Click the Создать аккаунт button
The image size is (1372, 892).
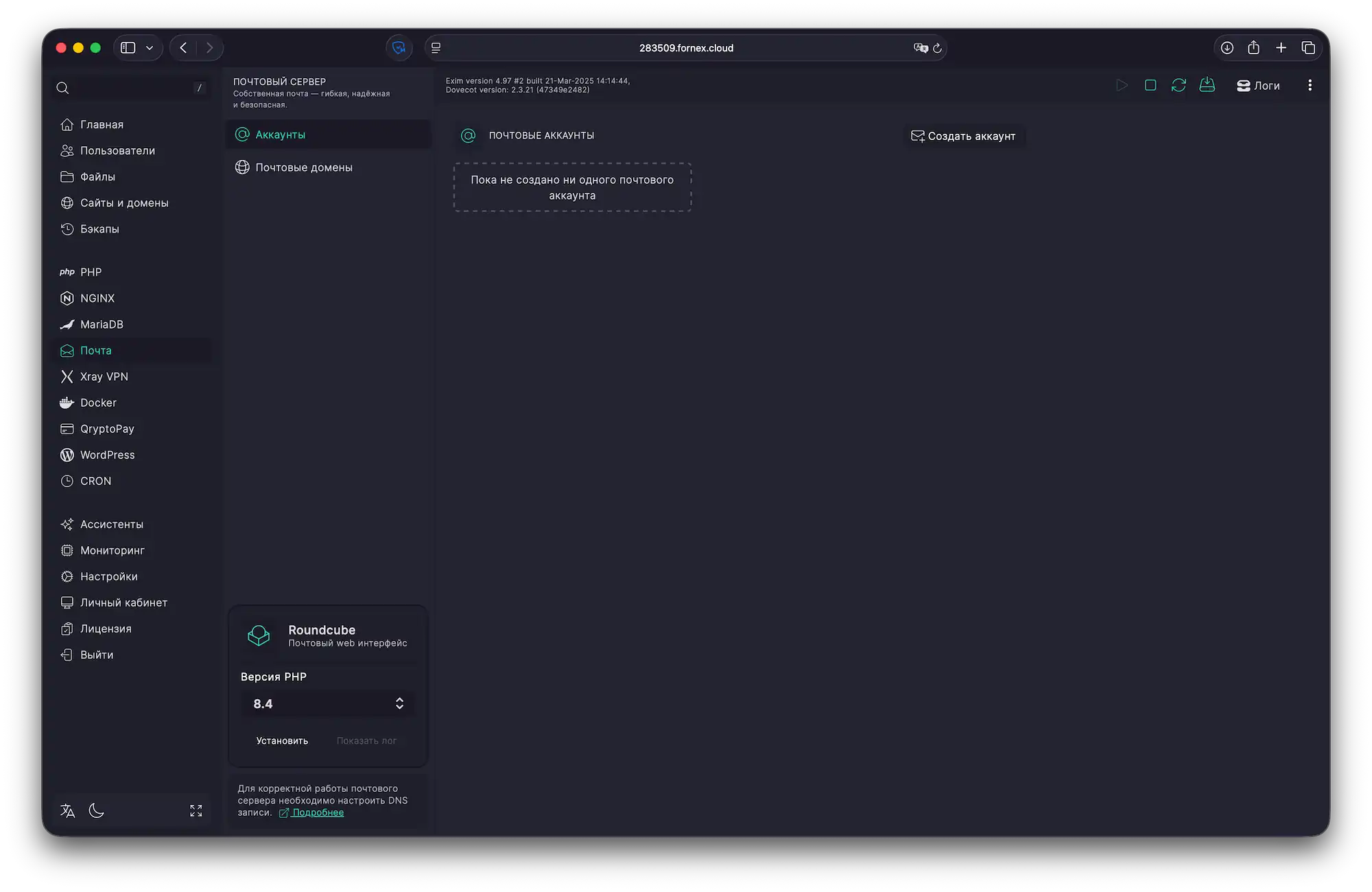click(x=965, y=135)
